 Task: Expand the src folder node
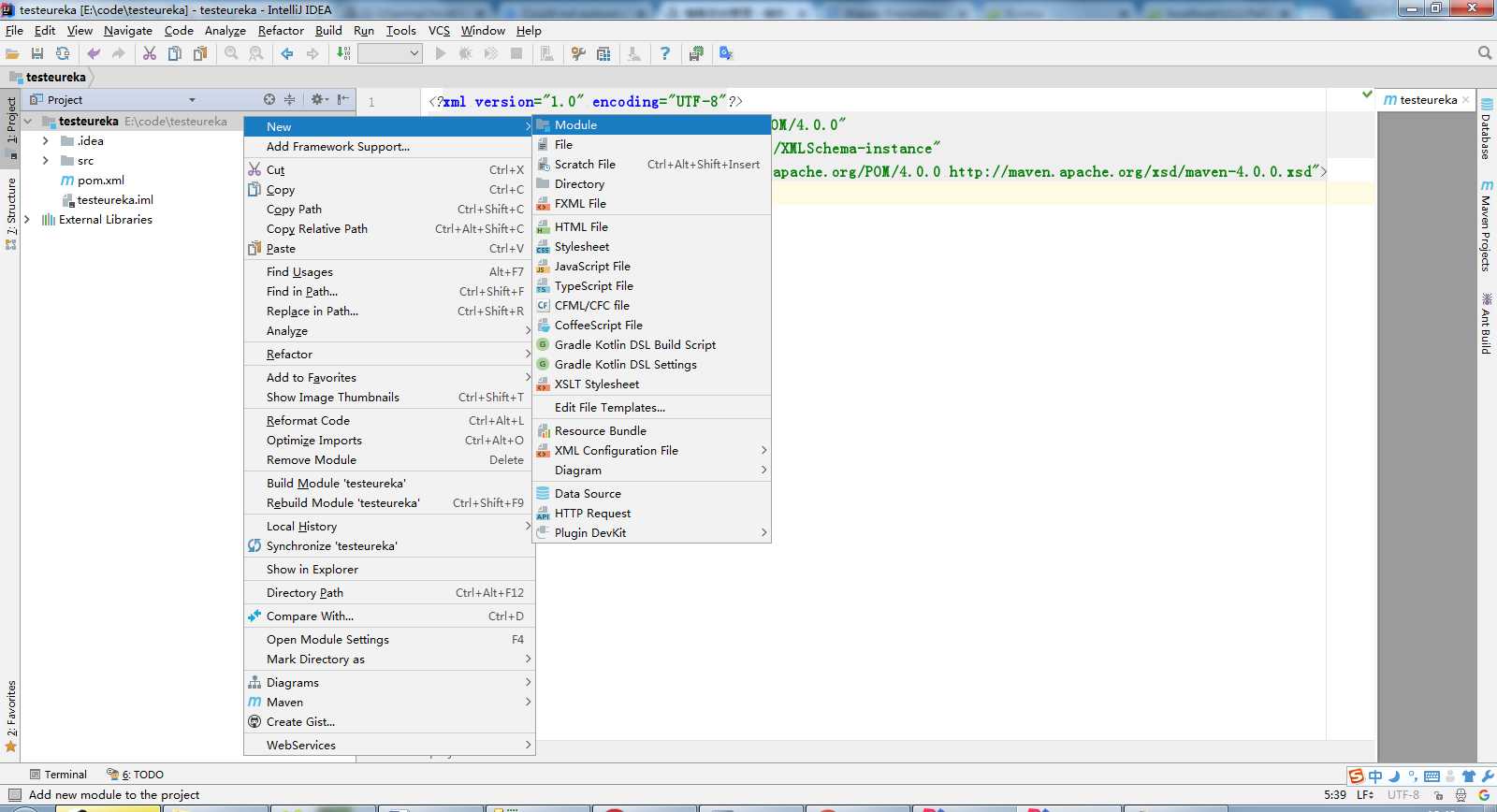[45, 160]
